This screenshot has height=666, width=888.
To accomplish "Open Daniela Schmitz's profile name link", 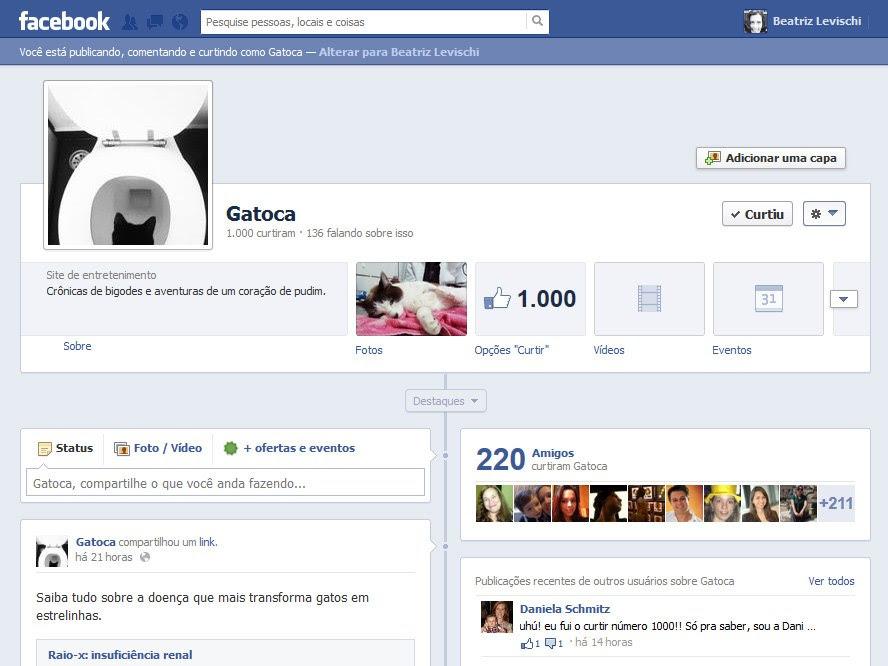I will 565,609.
